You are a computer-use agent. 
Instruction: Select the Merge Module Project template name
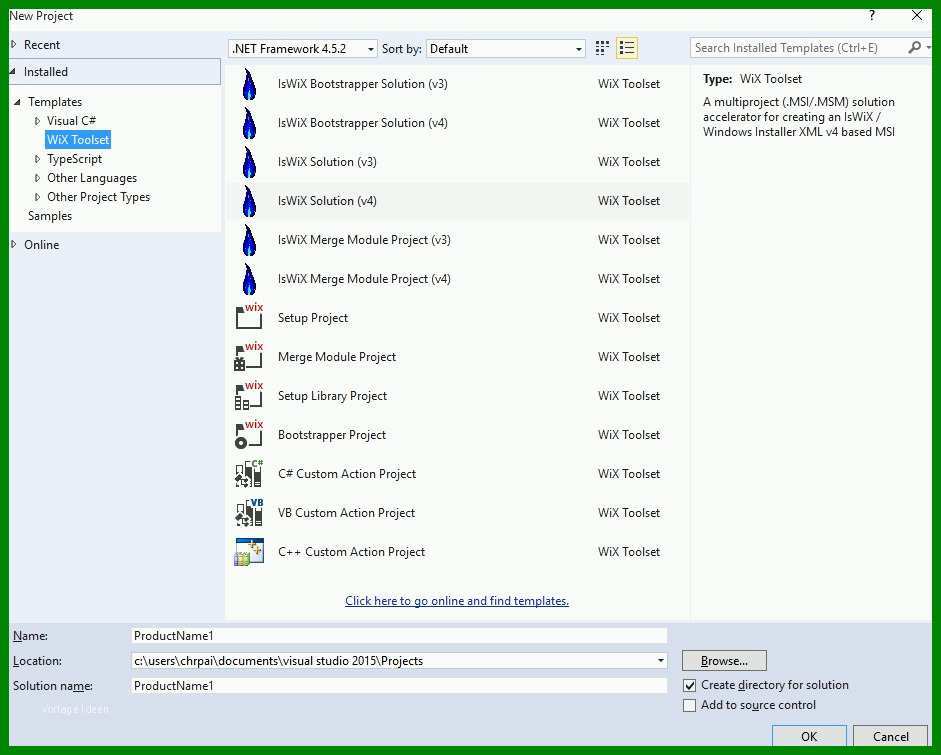[x=337, y=356]
